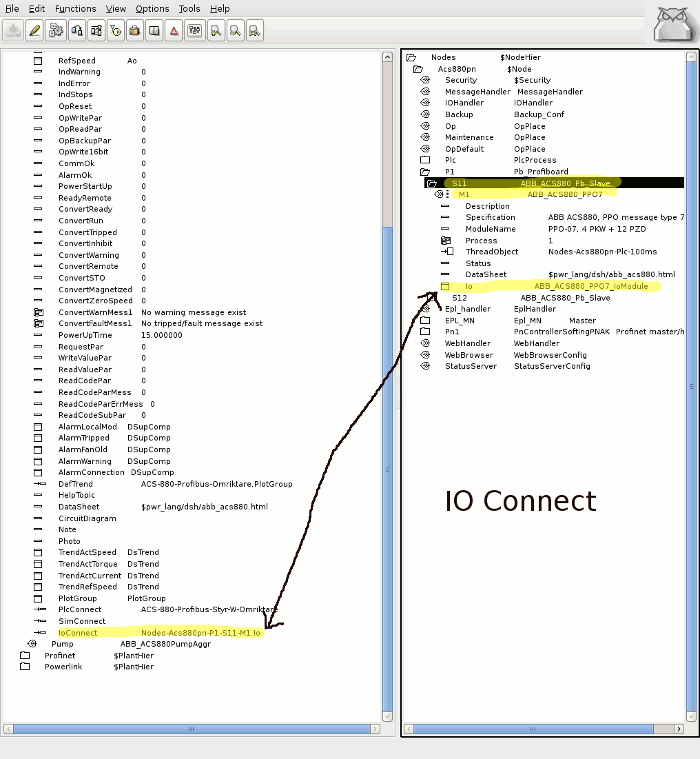
Task: Click the zoom reset magnifier icon
Action: [255, 31]
